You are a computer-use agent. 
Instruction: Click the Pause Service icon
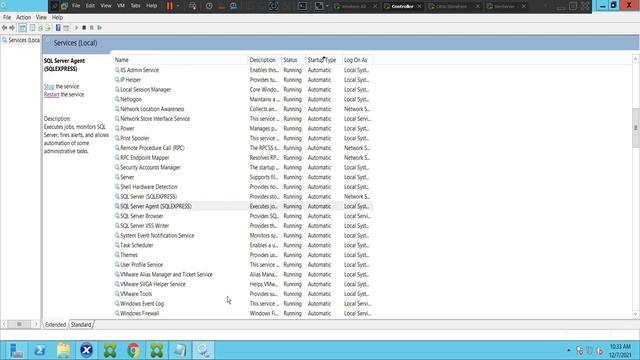point(92,28)
